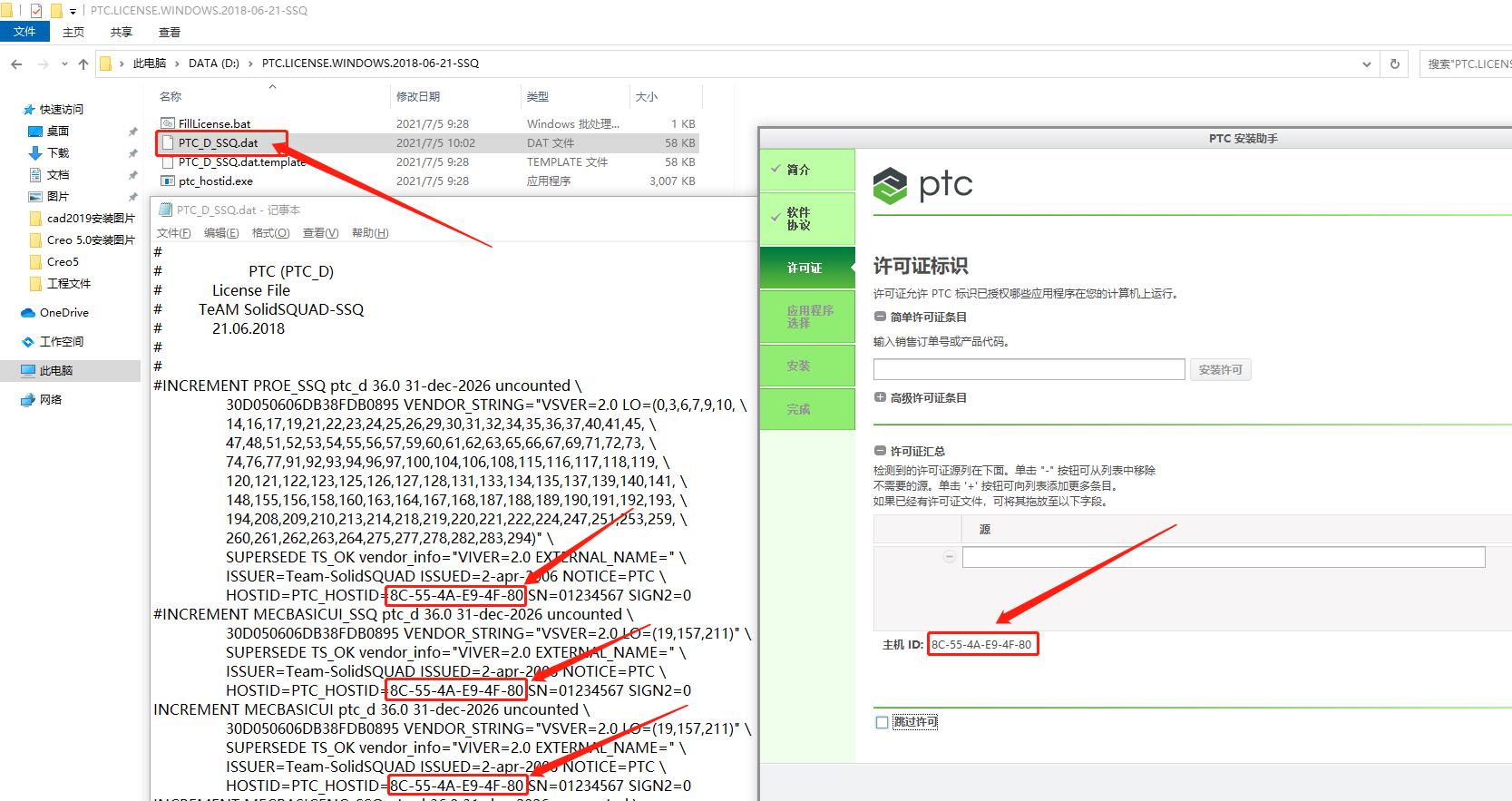Open the Creo 5.0安装图片 folder
The height and width of the screenshot is (801, 1512).
91,239
